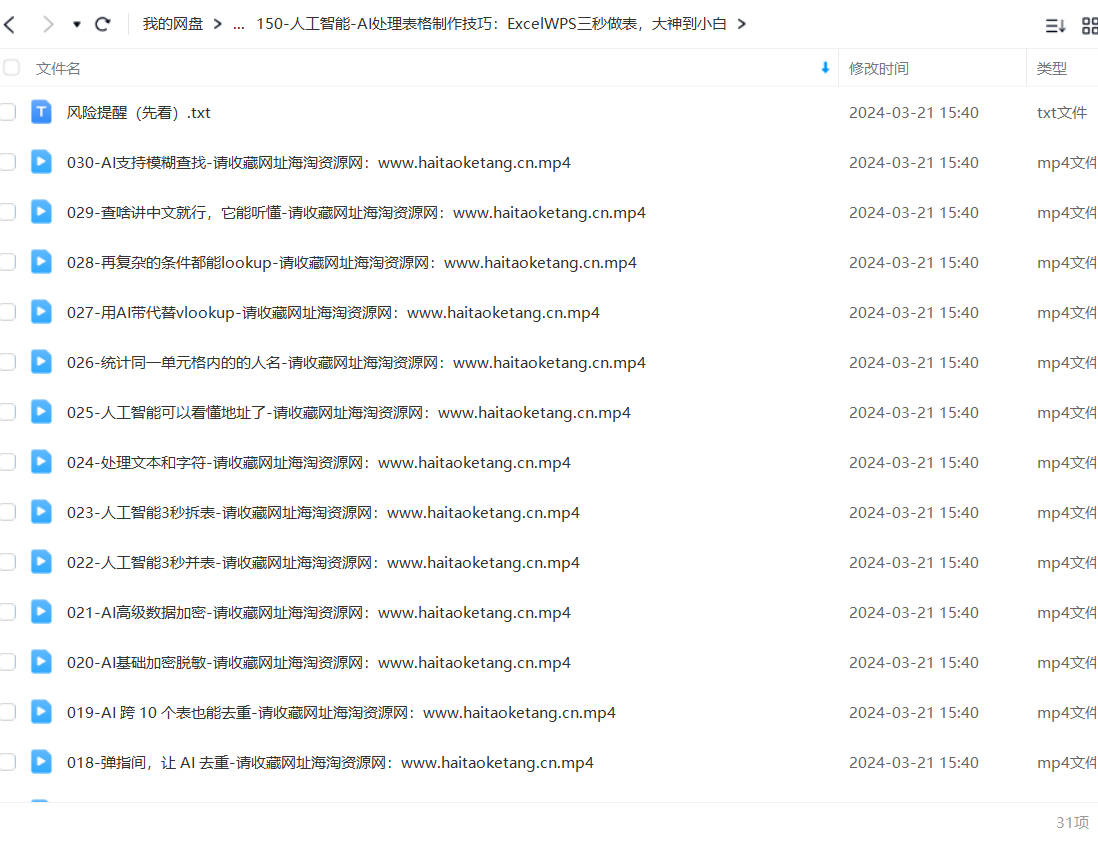Open the 021-AI高级数据加密 video file
The width and height of the screenshot is (1098, 843).
(x=319, y=613)
